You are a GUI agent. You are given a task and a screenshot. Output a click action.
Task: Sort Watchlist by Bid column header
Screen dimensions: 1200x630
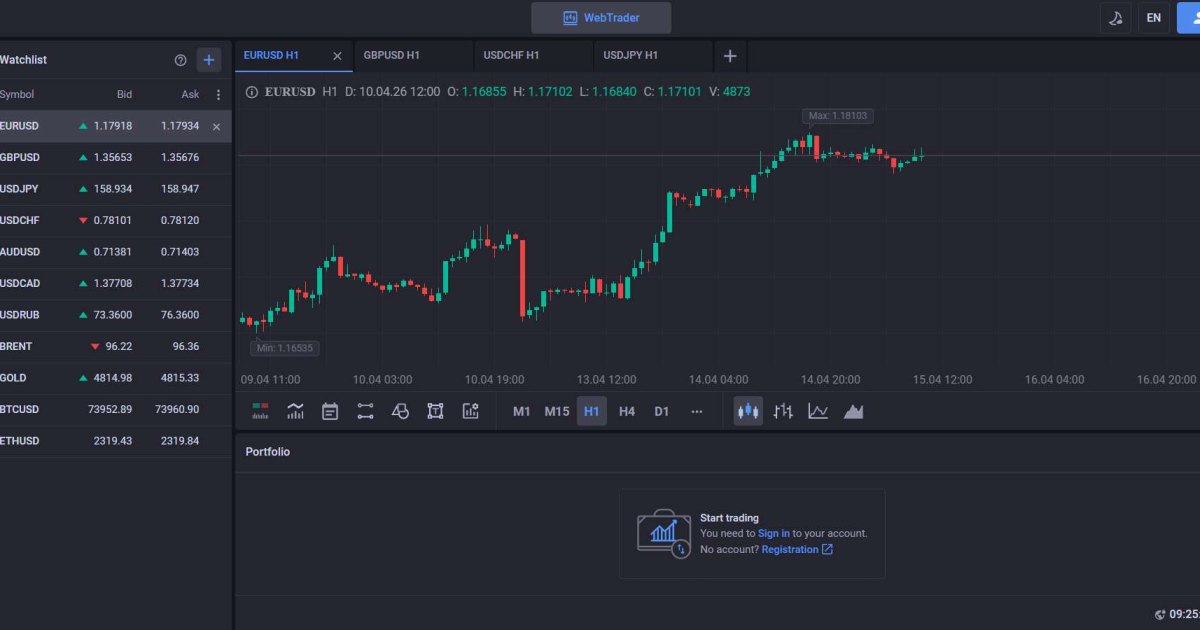pos(124,95)
